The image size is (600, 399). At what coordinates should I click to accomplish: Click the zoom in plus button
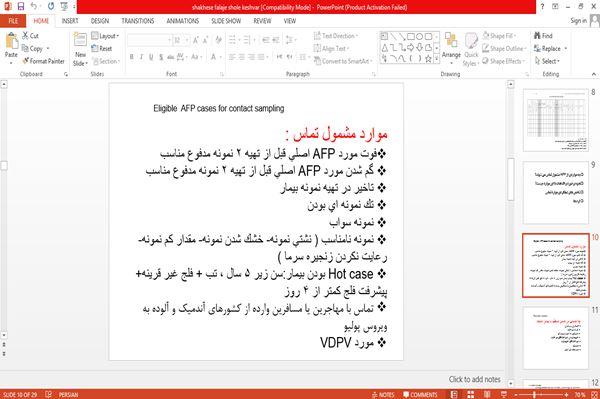566,394
